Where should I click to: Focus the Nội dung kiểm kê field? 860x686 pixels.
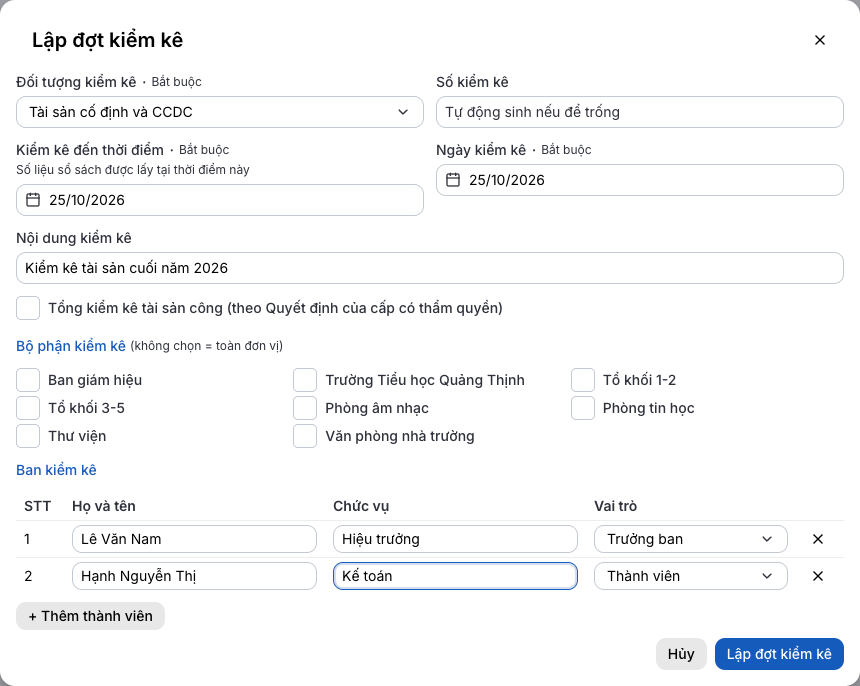coord(429,268)
